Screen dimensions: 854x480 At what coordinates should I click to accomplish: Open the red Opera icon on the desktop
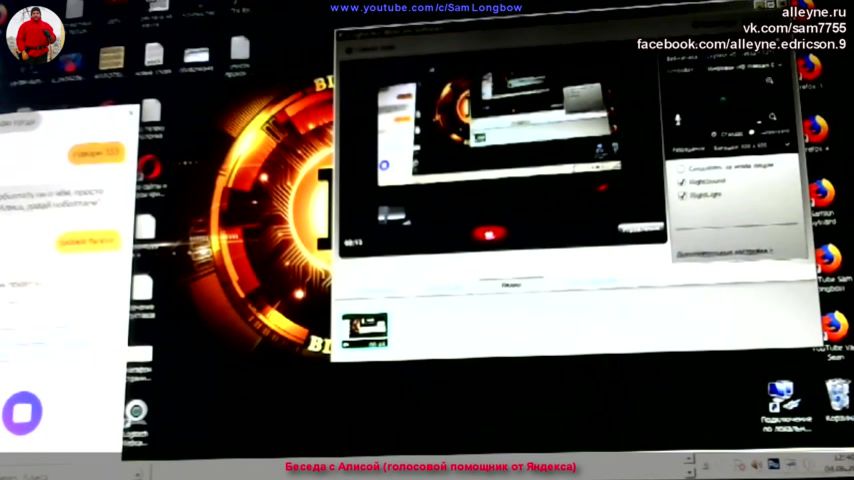pyautogui.click(x=150, y=165)
